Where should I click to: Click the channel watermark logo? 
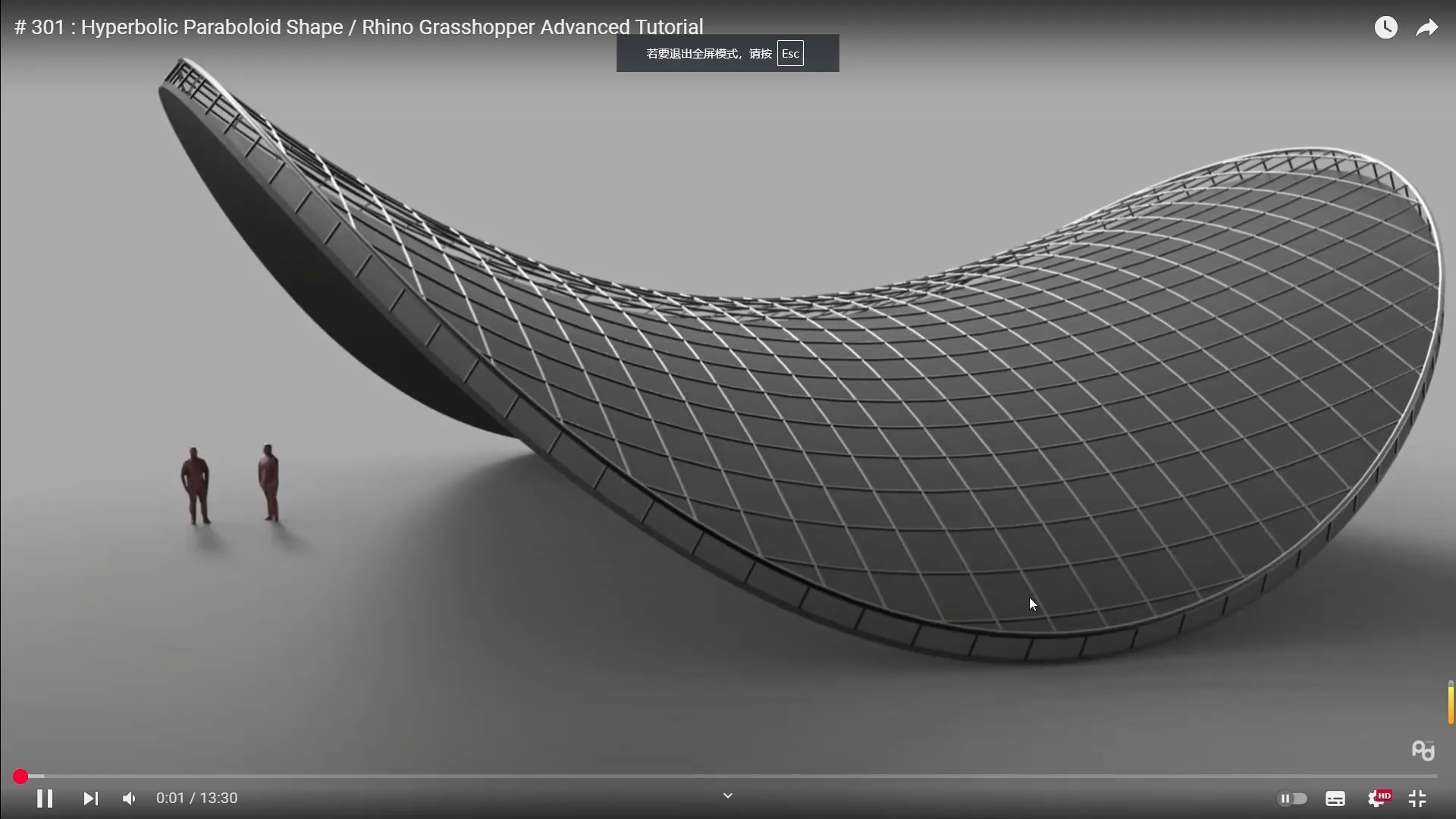(x=1423, y=751)
